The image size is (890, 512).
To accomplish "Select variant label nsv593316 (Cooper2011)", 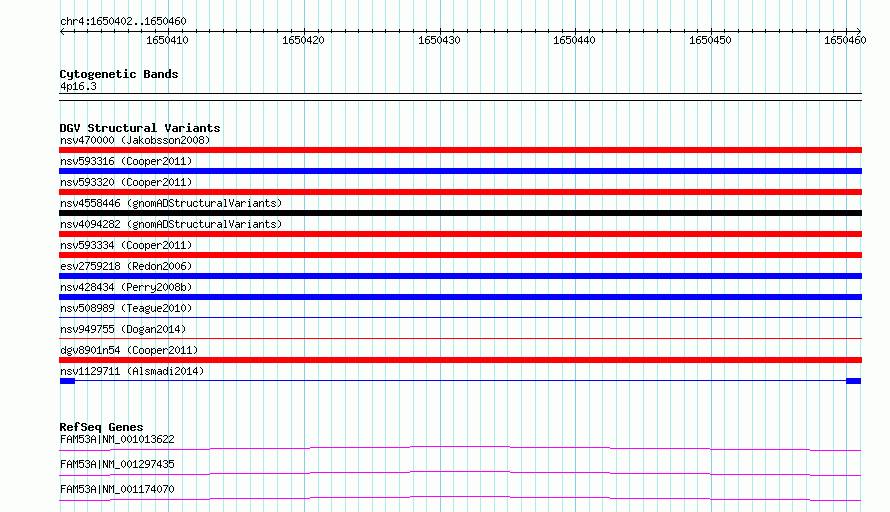I will pos(126,161).
